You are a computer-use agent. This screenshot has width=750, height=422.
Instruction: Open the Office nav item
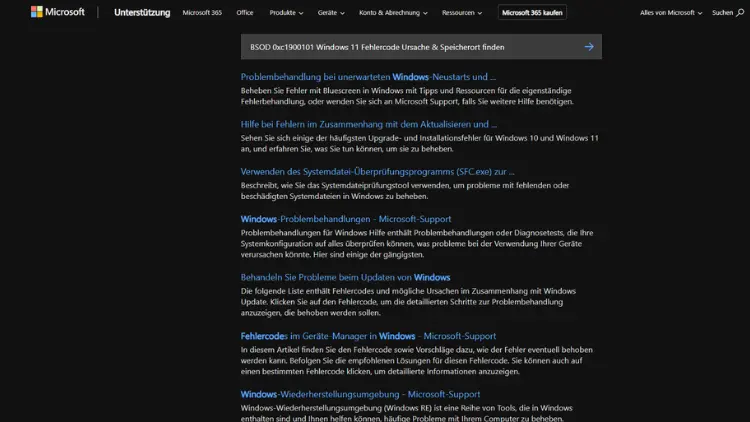[244, 13]
